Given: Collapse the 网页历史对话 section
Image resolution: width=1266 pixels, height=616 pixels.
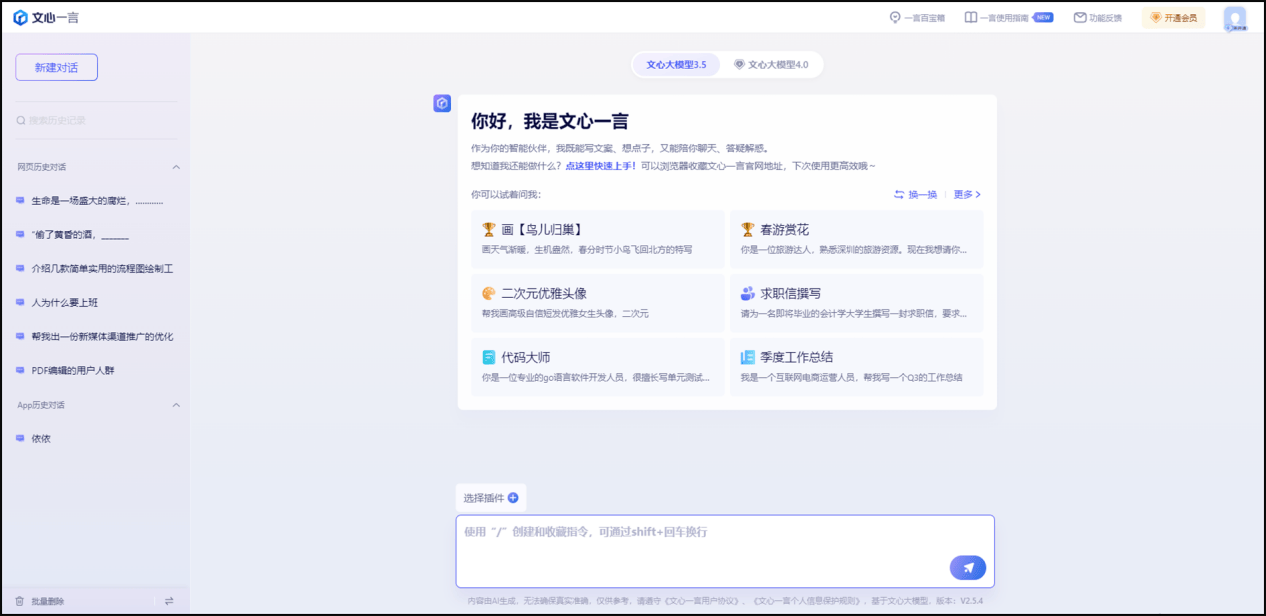Looking at the screenshot, I should [176, 167].
